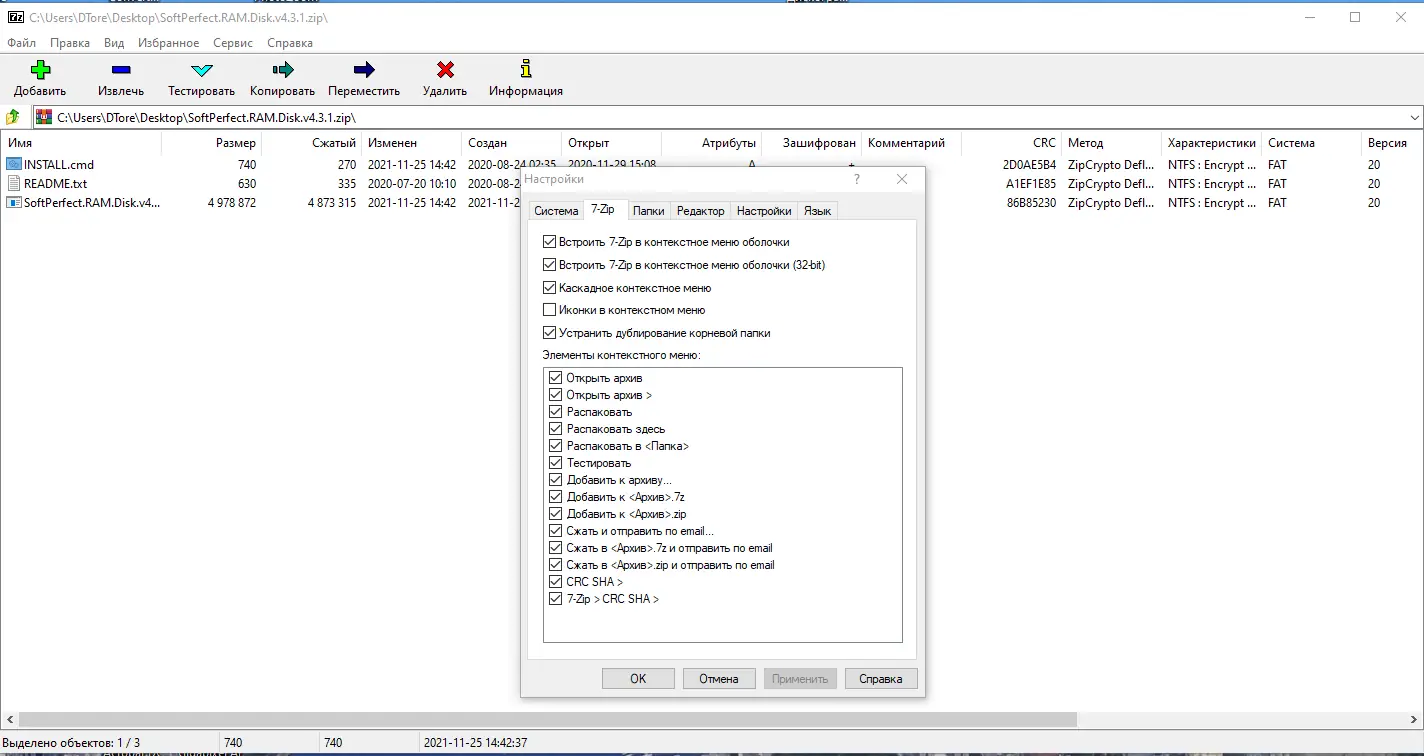Click the Отмена button
Viewport: 1424px width, 756px height.
click(x=719, y=679)
